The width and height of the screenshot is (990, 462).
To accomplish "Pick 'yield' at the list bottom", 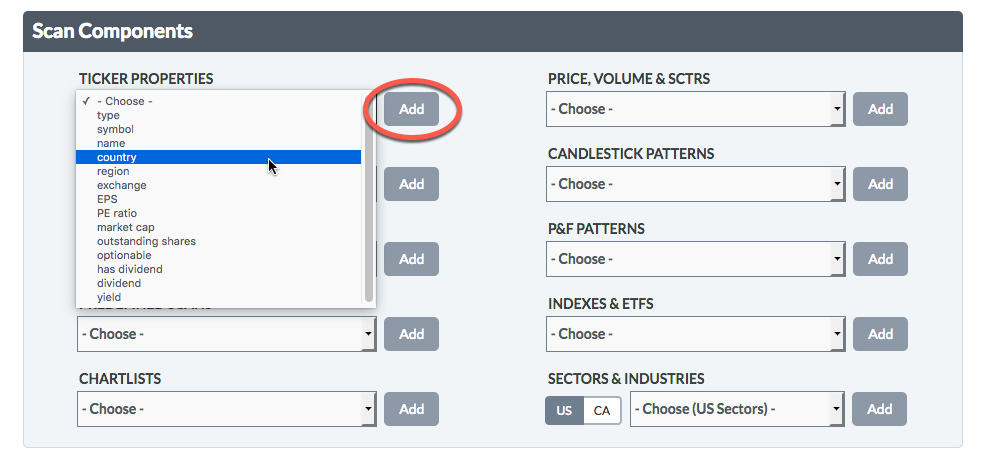I will click(x=108, y=297).
